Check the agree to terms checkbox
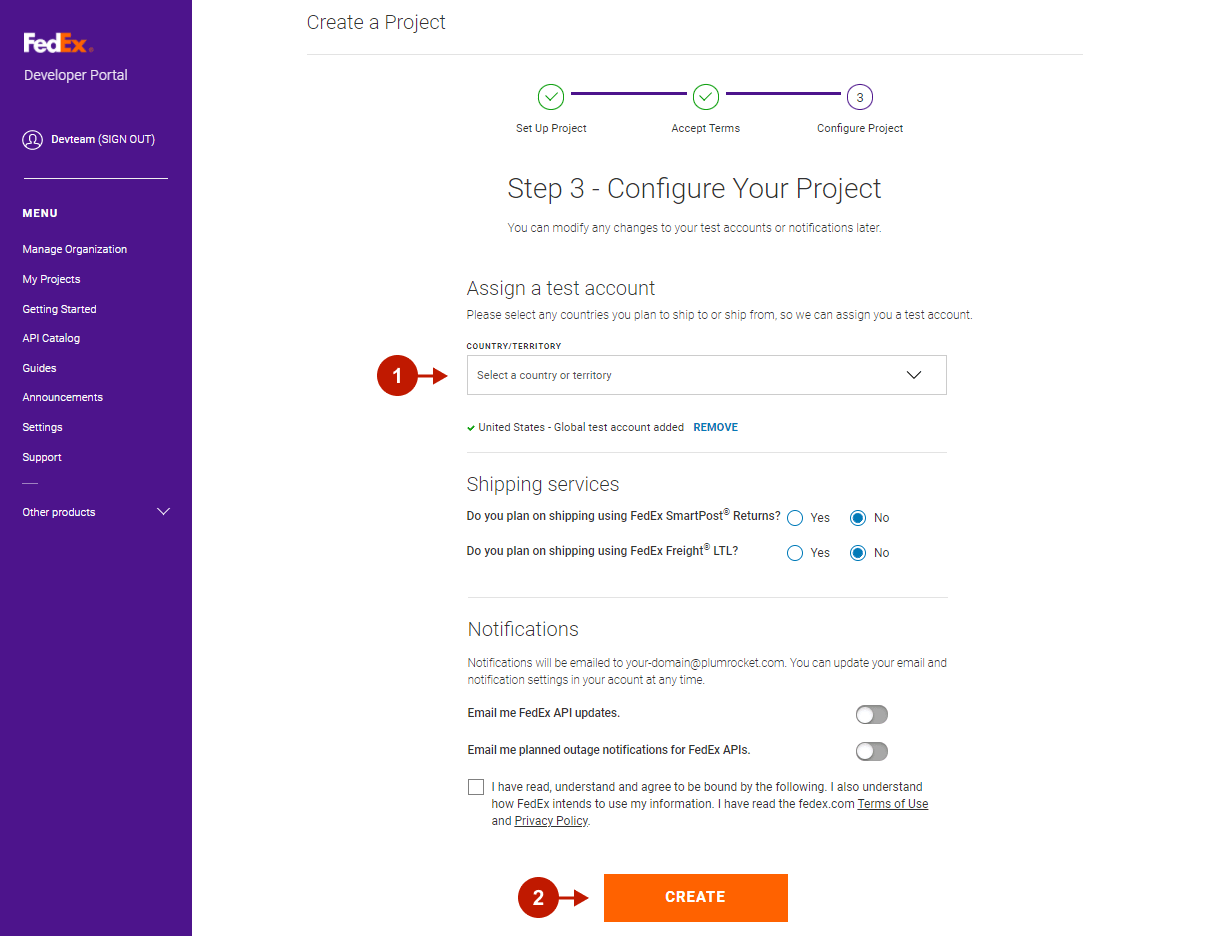 click(x=476, y=787)
